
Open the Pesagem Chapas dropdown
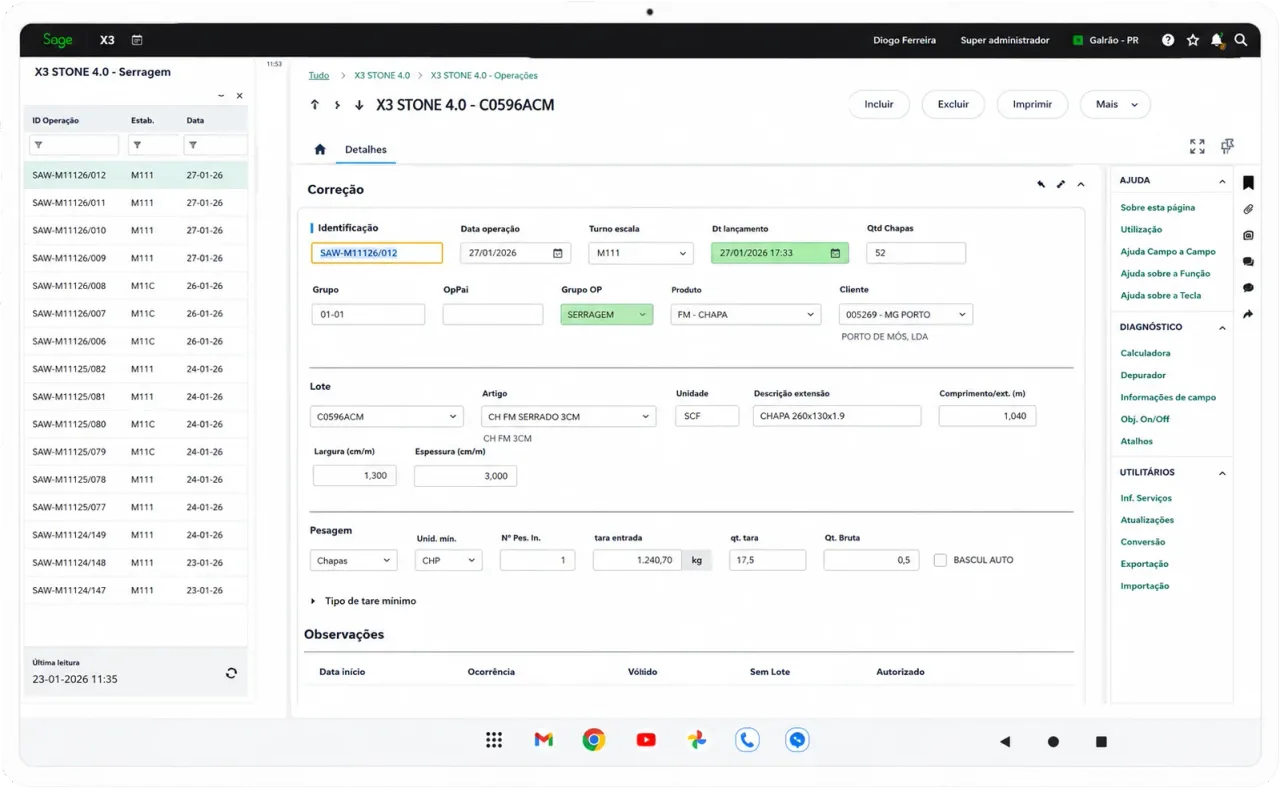(x=353, y=561)
